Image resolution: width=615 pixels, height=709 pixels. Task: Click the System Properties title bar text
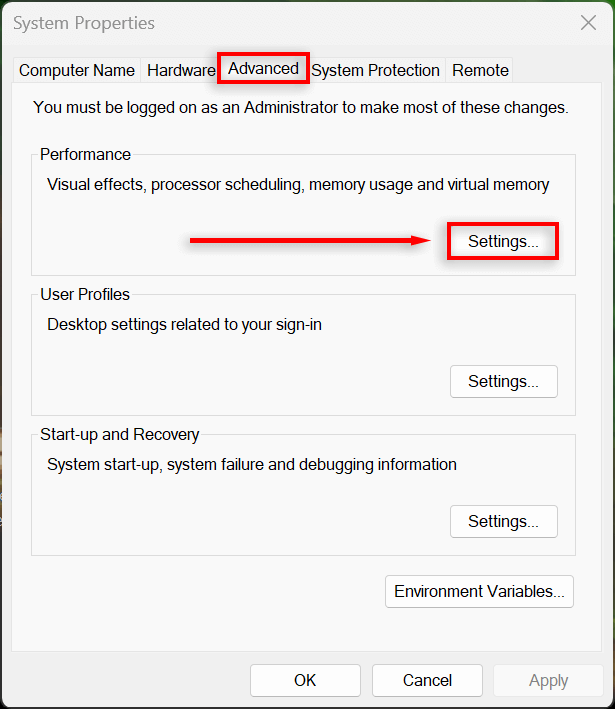pos(84,23)
